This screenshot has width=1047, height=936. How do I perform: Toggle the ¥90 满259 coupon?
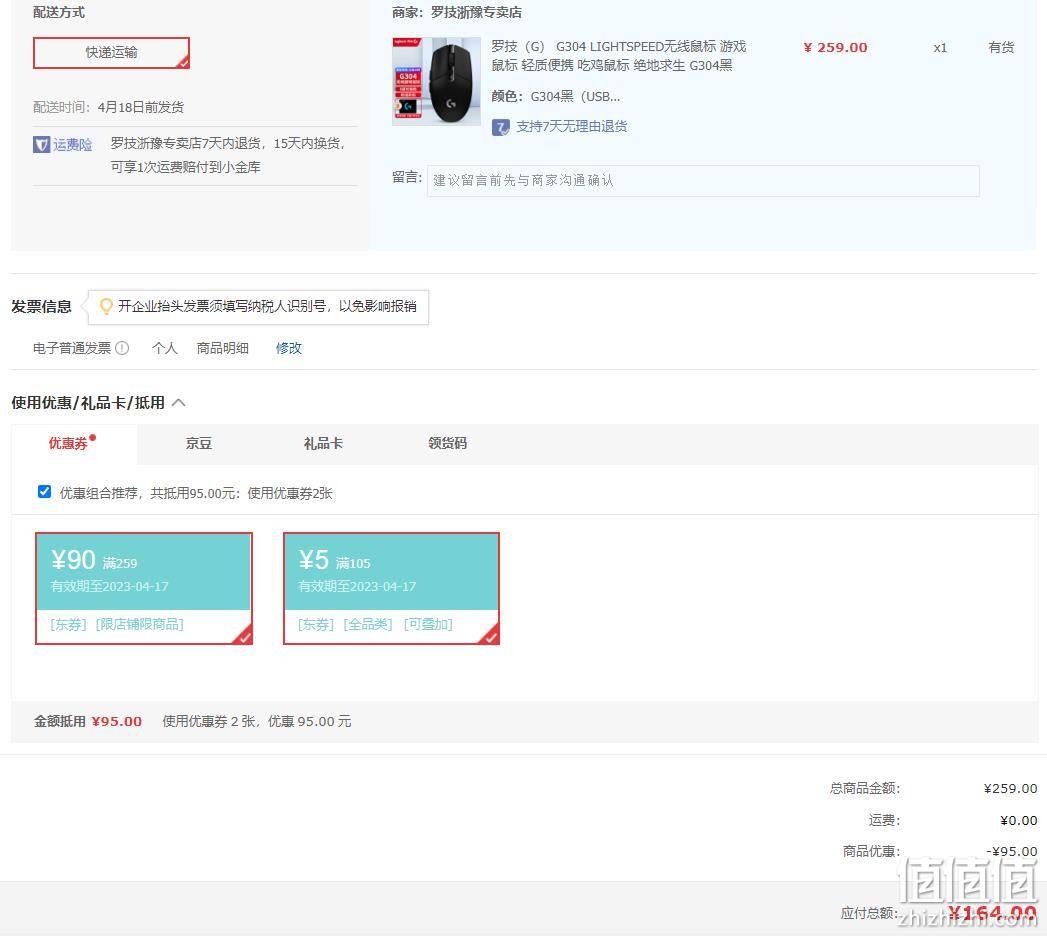pyautogui.click(x=144, y=588)
